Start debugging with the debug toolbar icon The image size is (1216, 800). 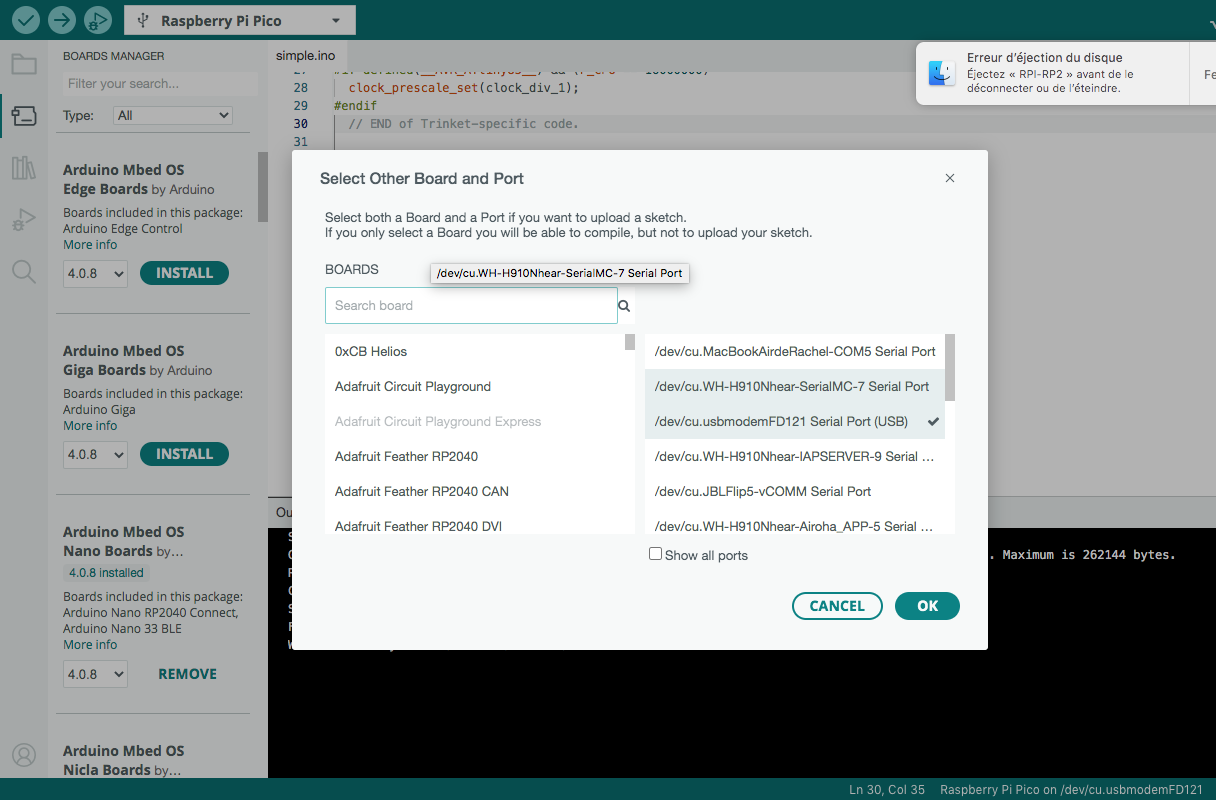coord(97,20)
